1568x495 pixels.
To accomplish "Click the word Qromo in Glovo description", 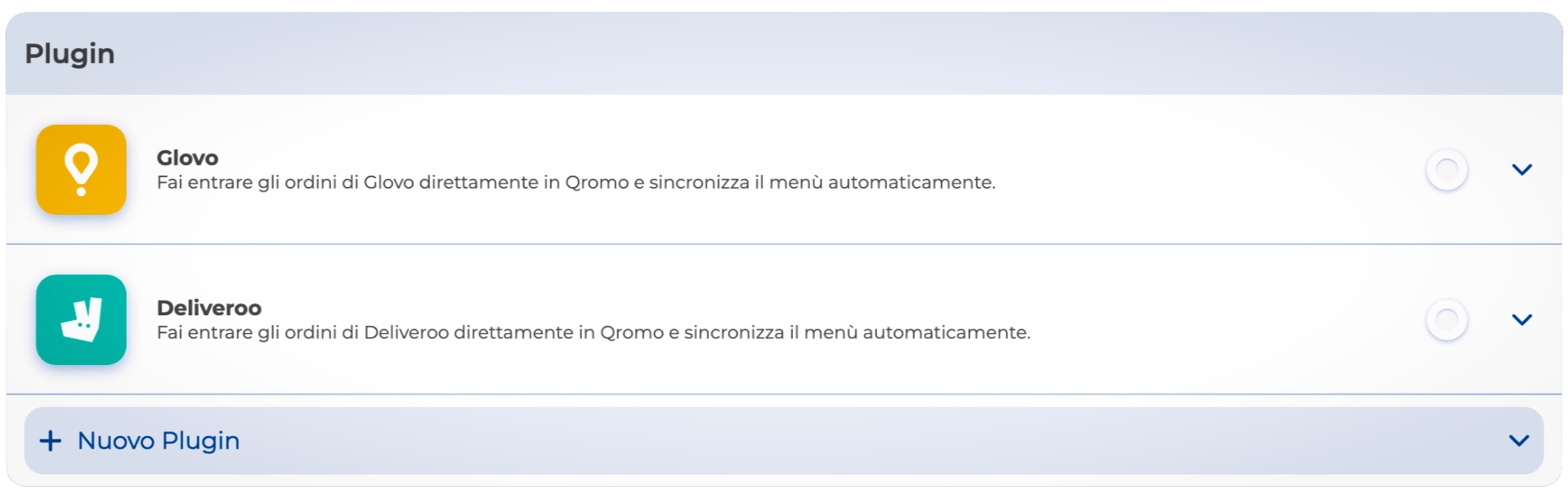I will pyautogui.click(x=597, y=182).
